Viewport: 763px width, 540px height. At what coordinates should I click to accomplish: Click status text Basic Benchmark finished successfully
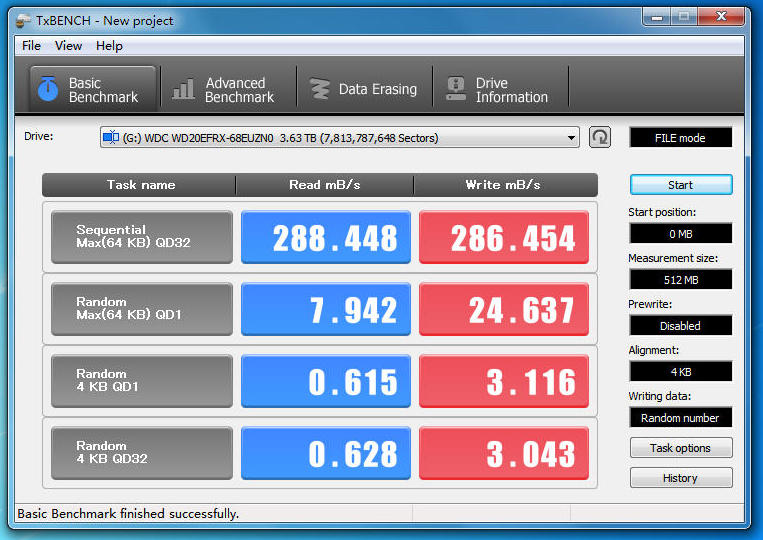coord(128,514)
